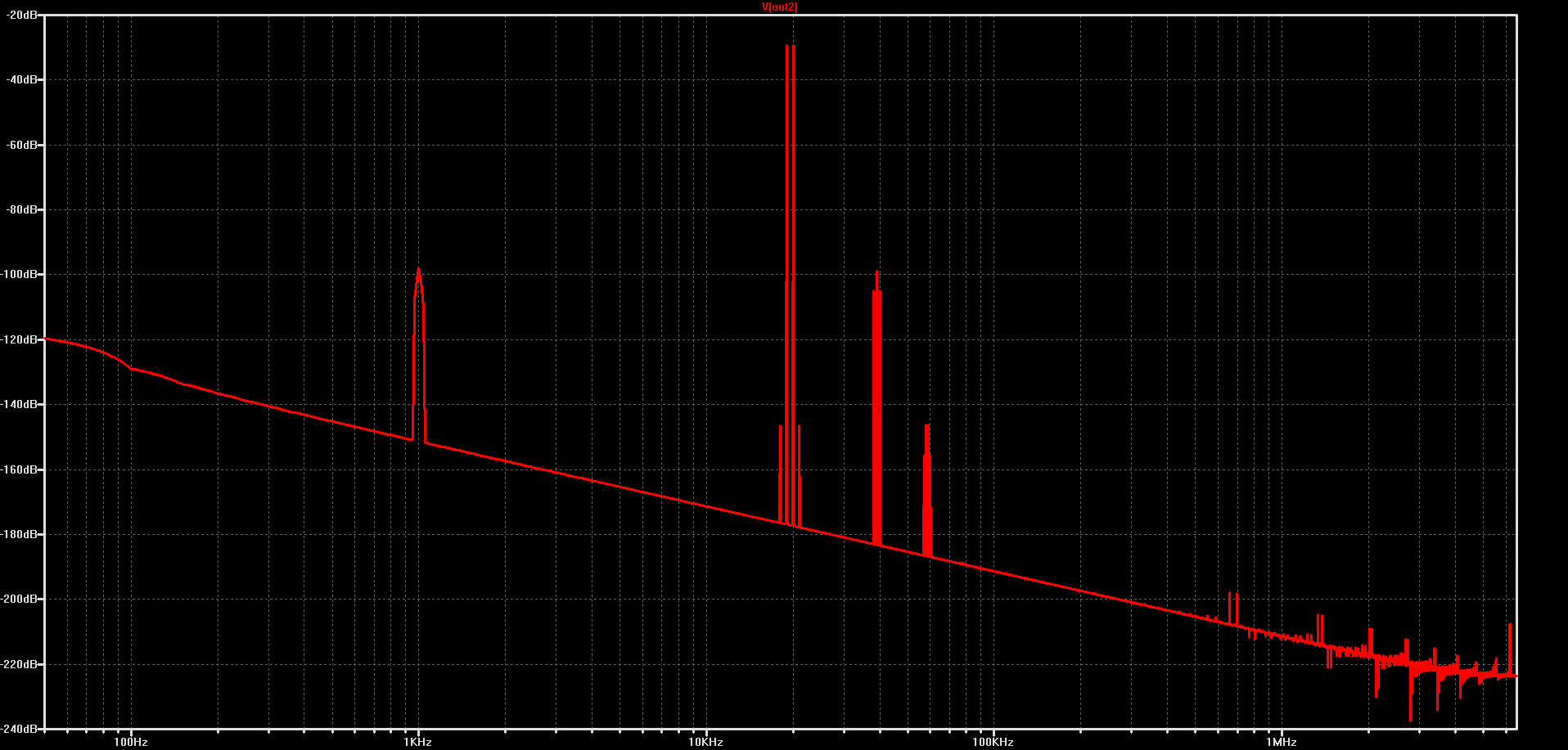Click the -100dB axis label
The width and height of the screenshot is (1568, 750).
pyautogui.click(x=19, y=274)
